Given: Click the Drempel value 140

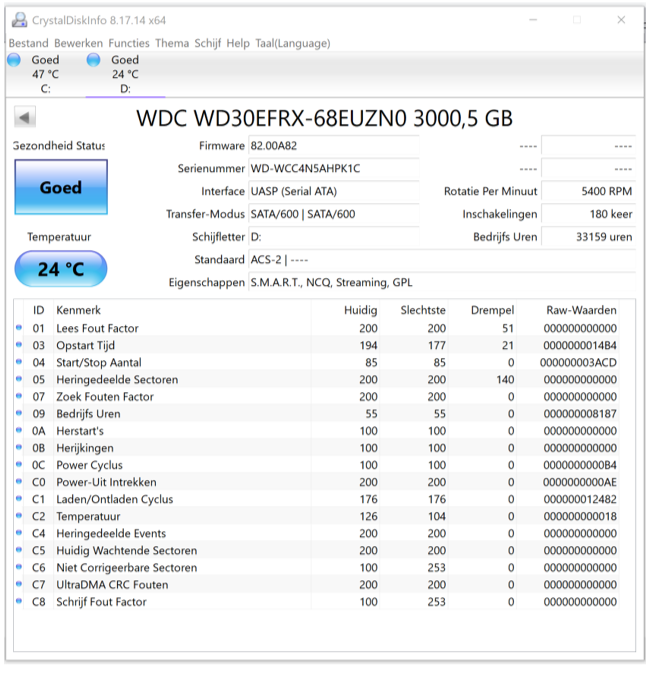Looking at the screenshot, I should 505,380.
